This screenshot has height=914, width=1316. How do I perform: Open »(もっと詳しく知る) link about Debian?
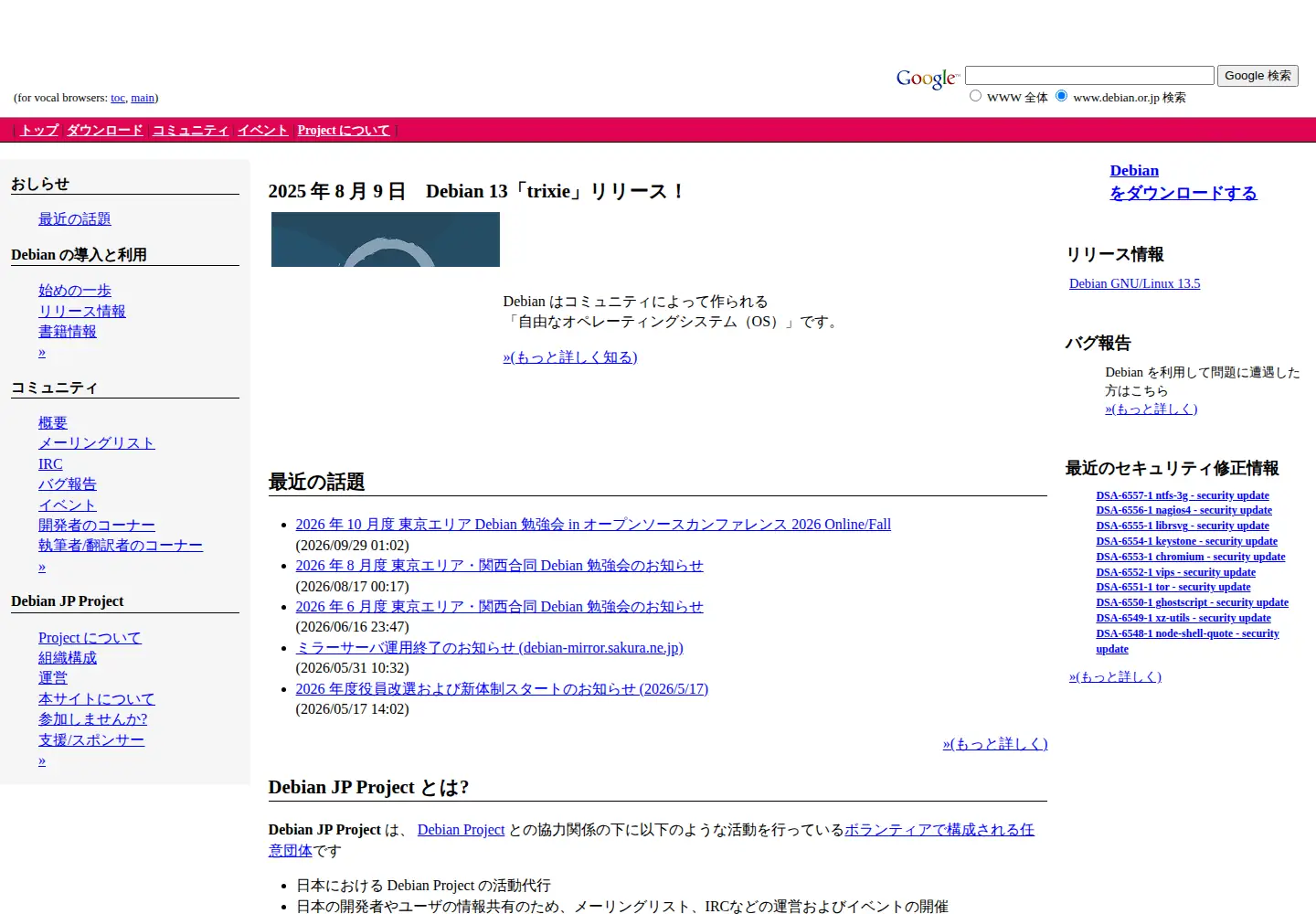click(x=570, y=357)
